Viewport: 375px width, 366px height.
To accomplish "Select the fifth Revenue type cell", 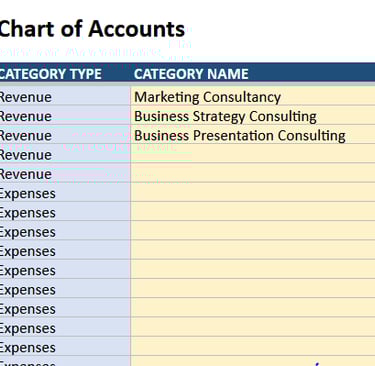I will tap(65, 174).
